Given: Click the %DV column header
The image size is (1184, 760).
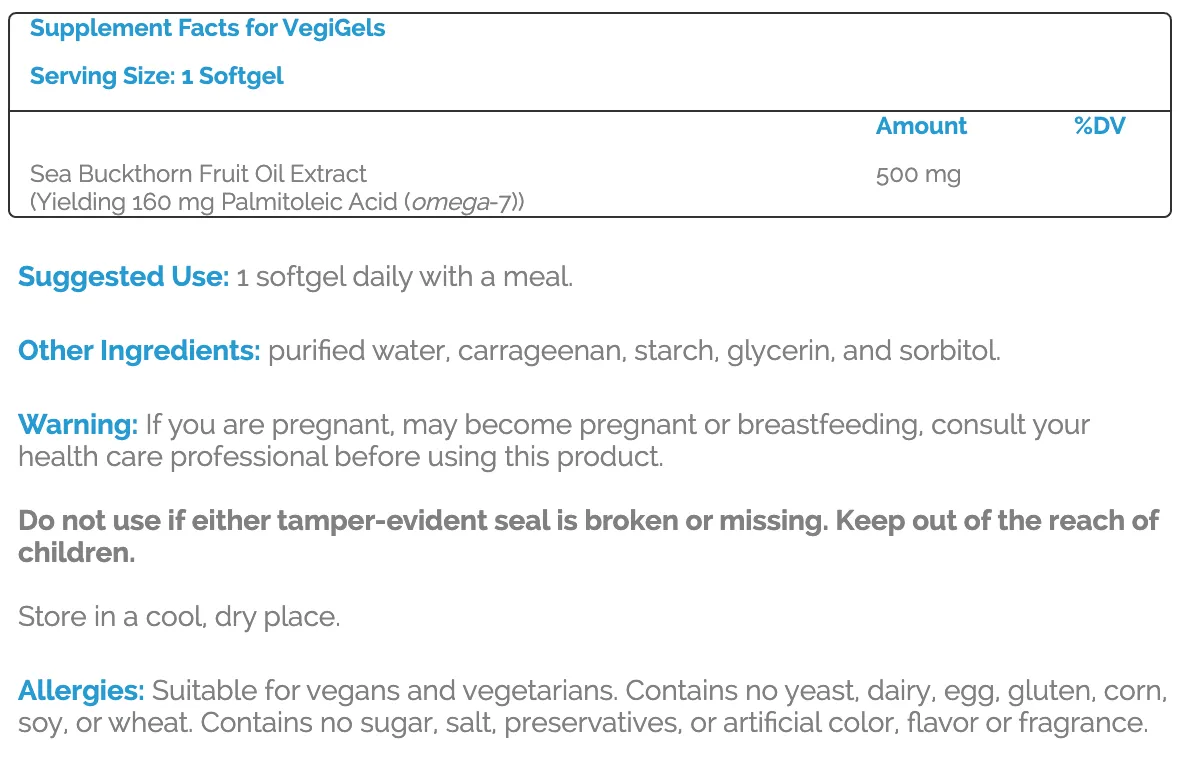Looking at the screenshot, I should [1099, 125].
